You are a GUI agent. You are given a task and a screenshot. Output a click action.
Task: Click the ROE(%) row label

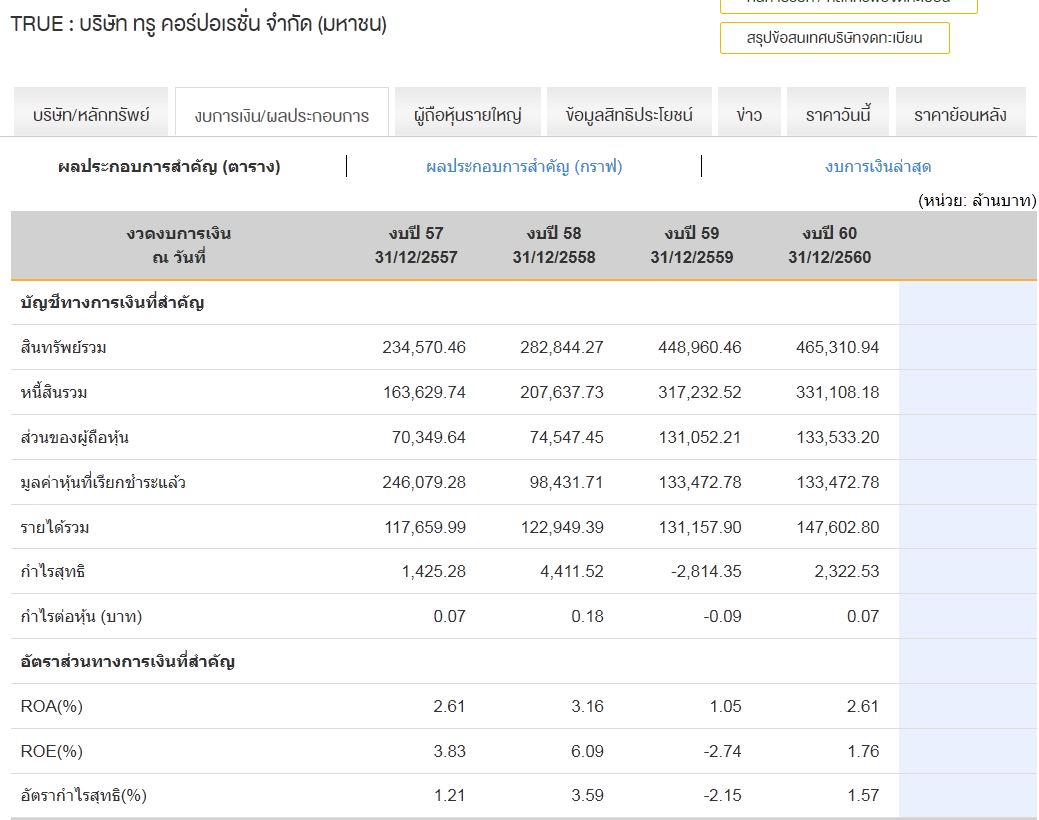click(x=52, y=752)
